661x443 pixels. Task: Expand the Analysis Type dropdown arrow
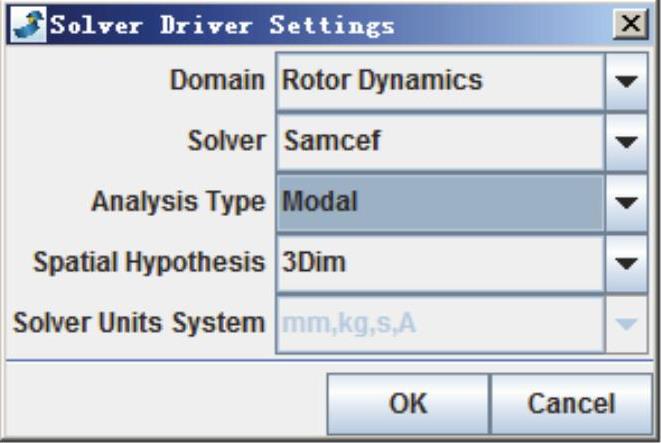(x=627, y=202)
